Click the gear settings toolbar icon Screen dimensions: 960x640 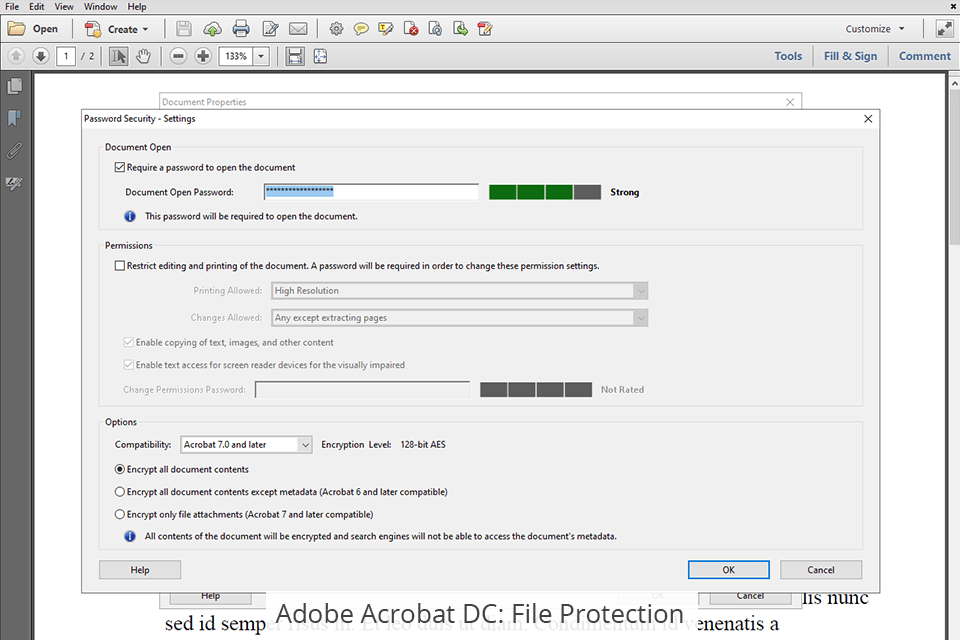tap(336, 29)
